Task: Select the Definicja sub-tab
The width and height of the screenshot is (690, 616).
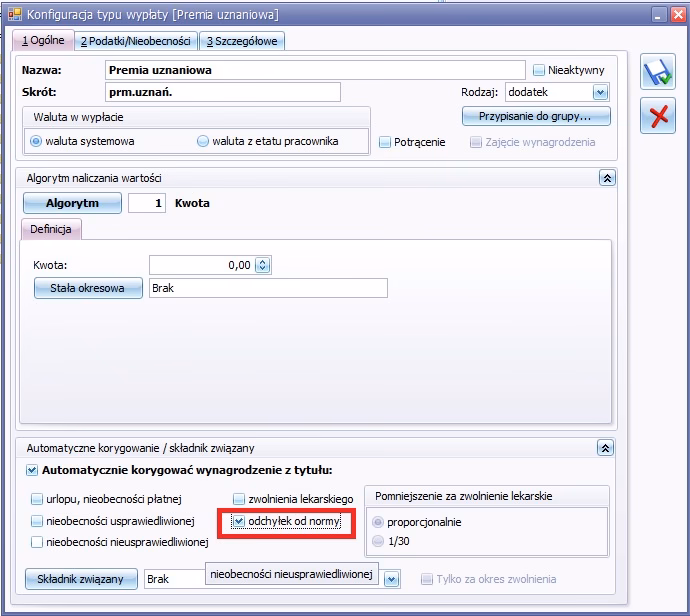Action: tap(50, 229)
